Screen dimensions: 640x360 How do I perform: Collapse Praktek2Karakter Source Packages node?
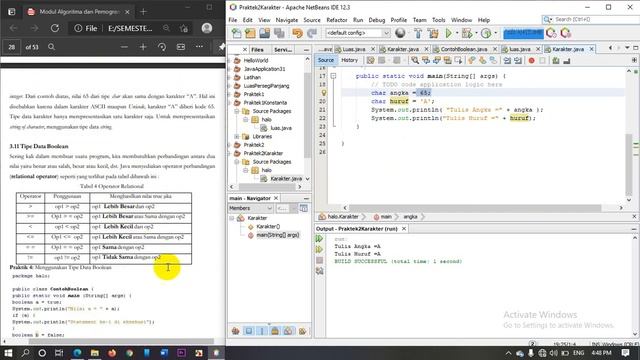click(x=237, y=162)
